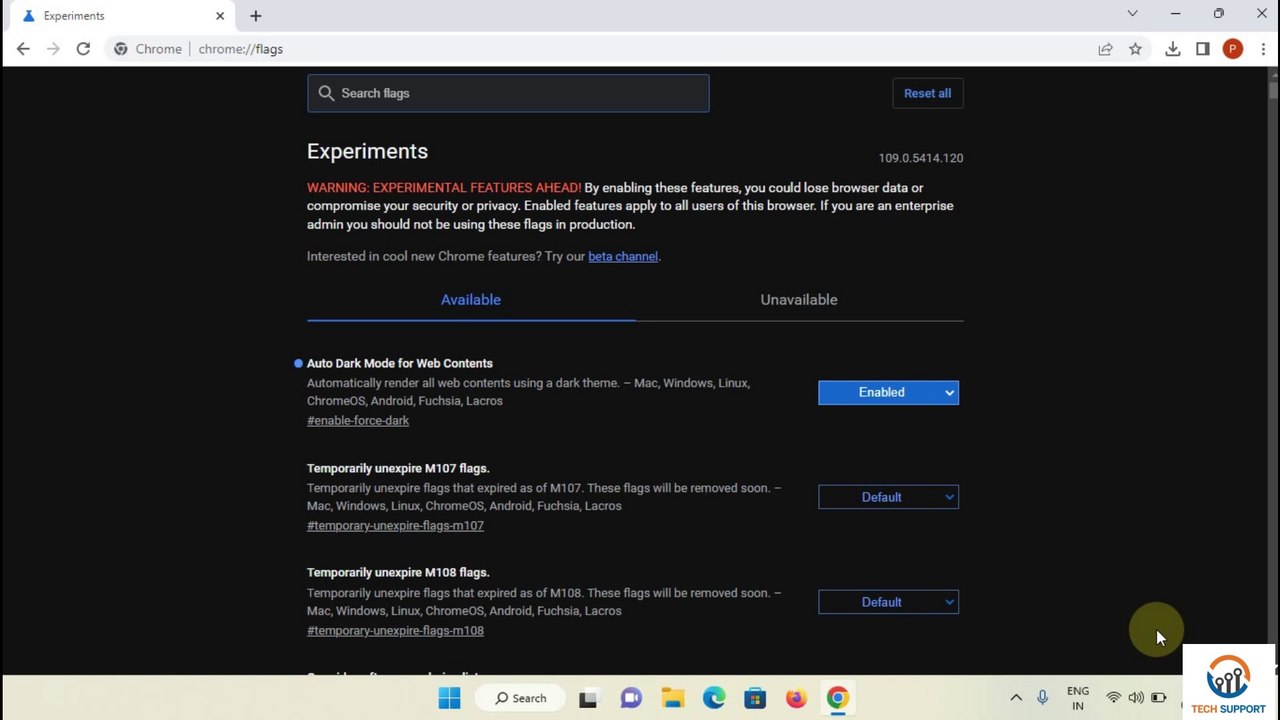This screenshot has width=1280, height=720.
Task: Open the Chat app on taskbar
Action: click(x=630, y=698)
